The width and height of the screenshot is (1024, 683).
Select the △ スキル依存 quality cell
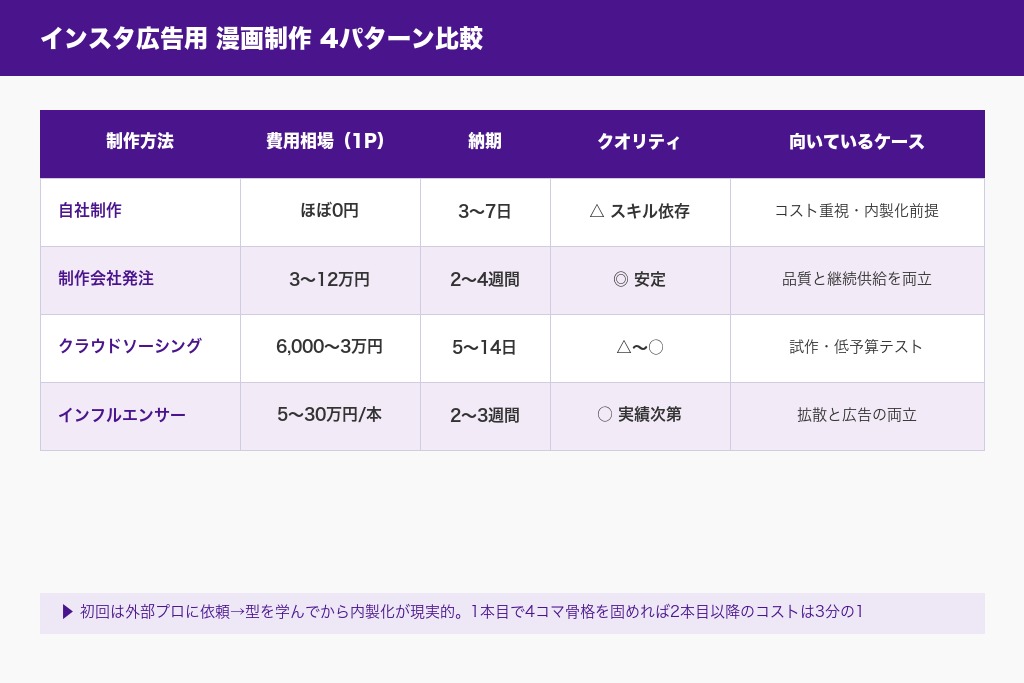click(640, 212)
